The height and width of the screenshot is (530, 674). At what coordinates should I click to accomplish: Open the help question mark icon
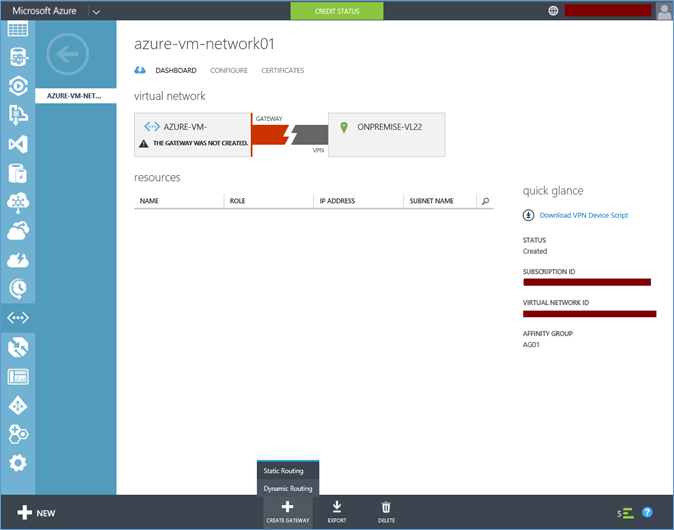[x=647, y=512]
